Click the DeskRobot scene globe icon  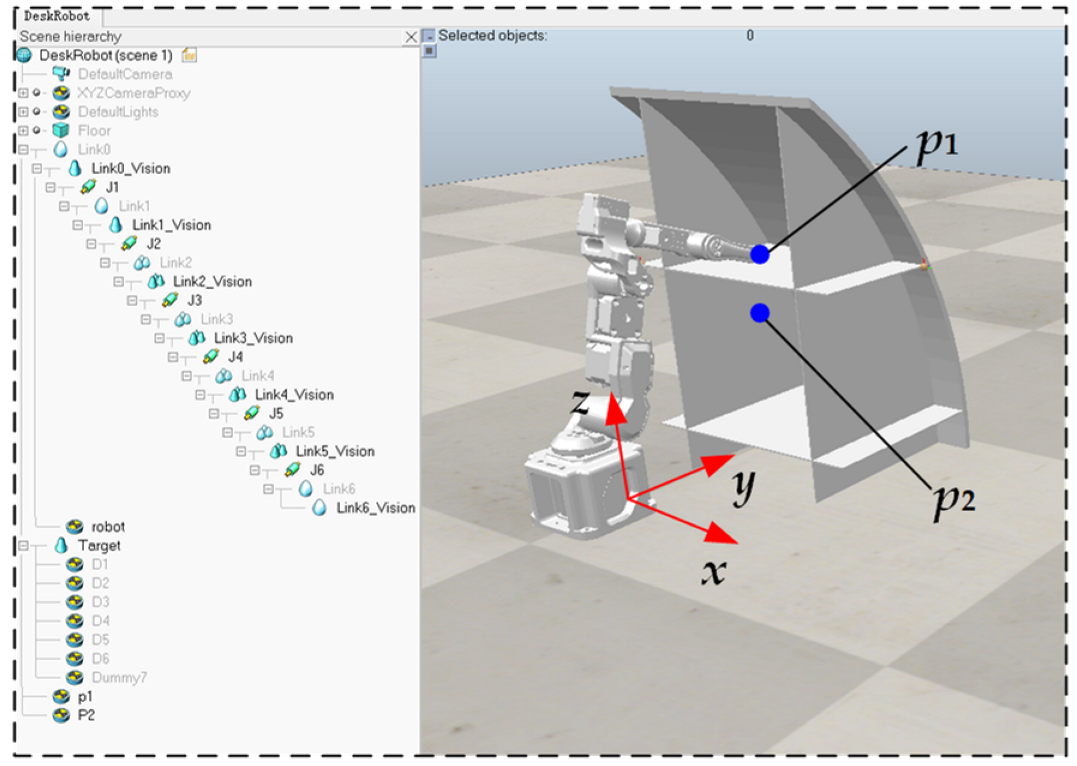coord(24,55)
